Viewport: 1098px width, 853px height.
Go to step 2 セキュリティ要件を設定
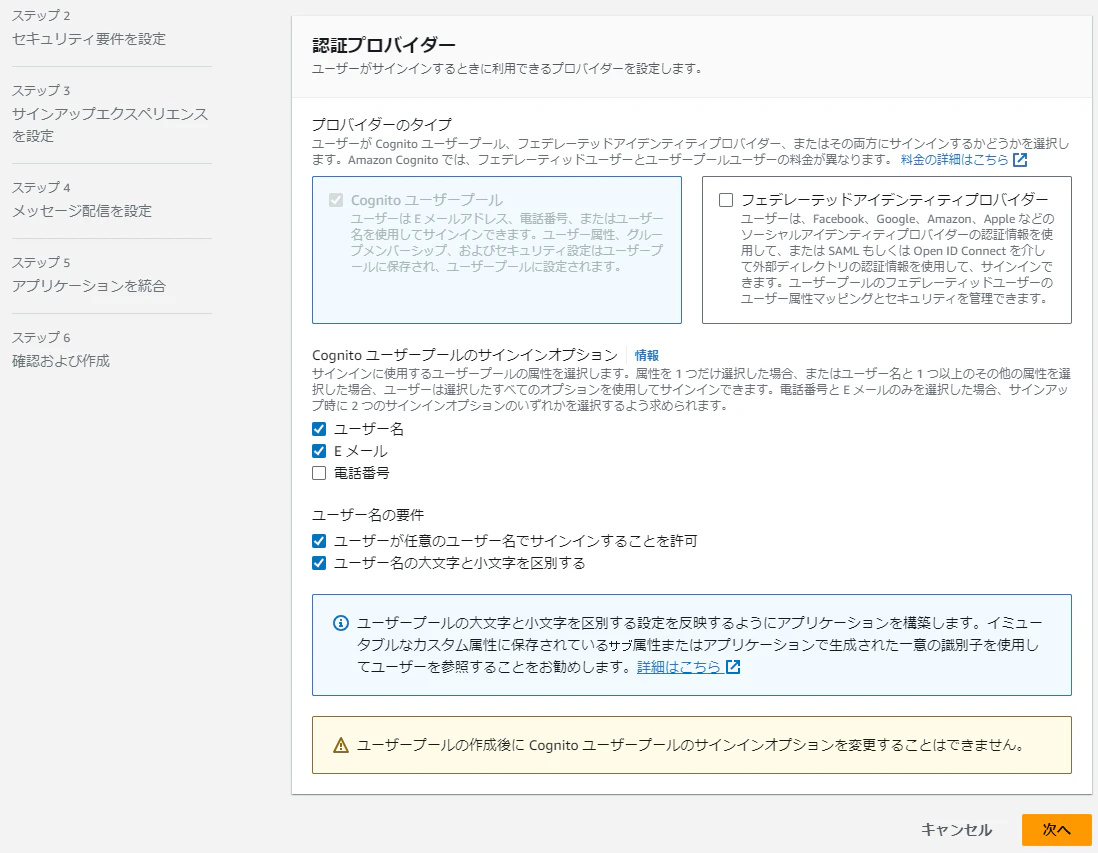89,39
